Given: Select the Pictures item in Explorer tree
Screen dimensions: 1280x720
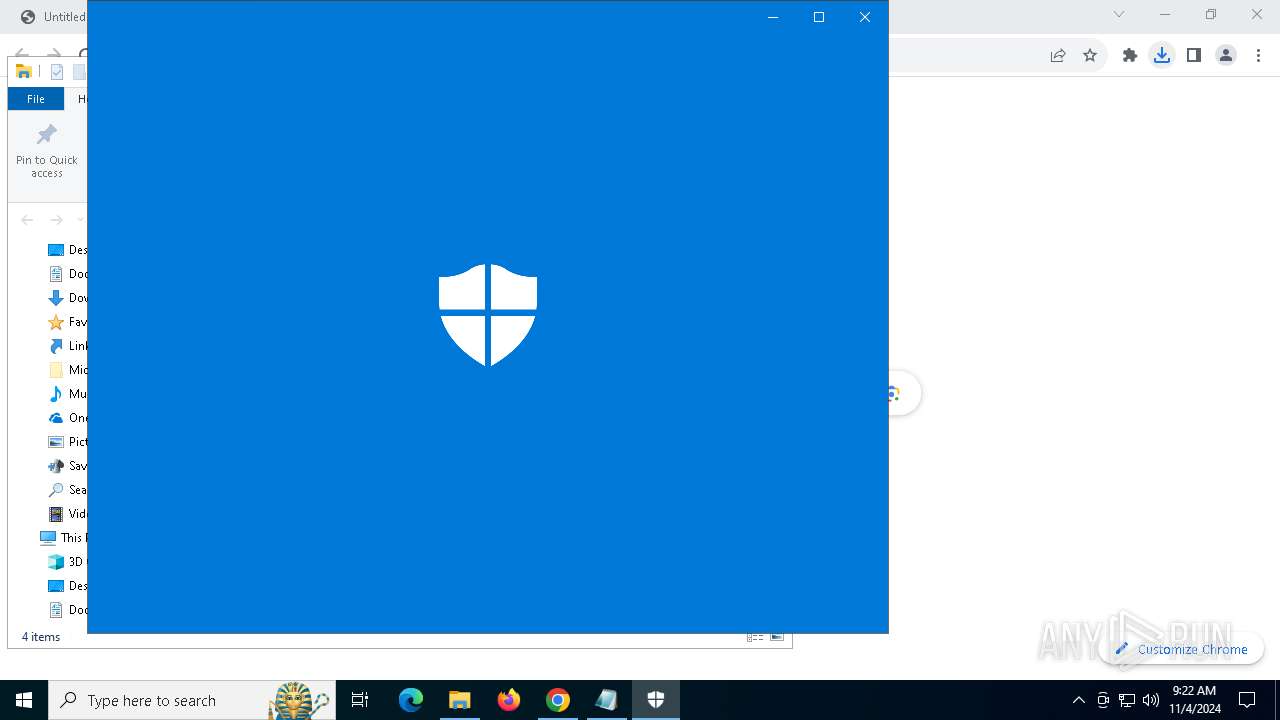Looking at the screenshot, I should 67,442.
